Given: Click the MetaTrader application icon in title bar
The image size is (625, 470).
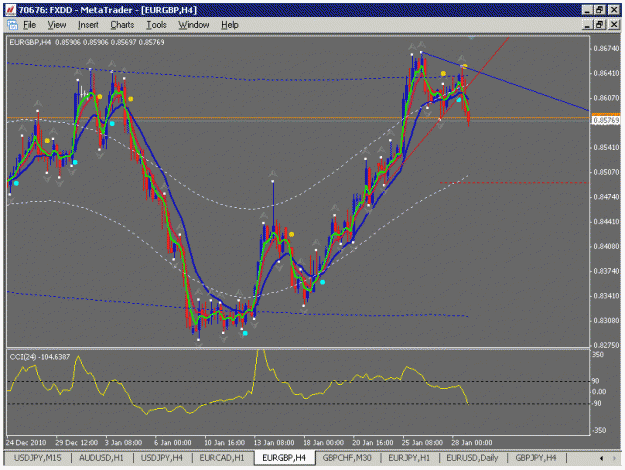Looking at the screenshot, I should pos(10,10).
